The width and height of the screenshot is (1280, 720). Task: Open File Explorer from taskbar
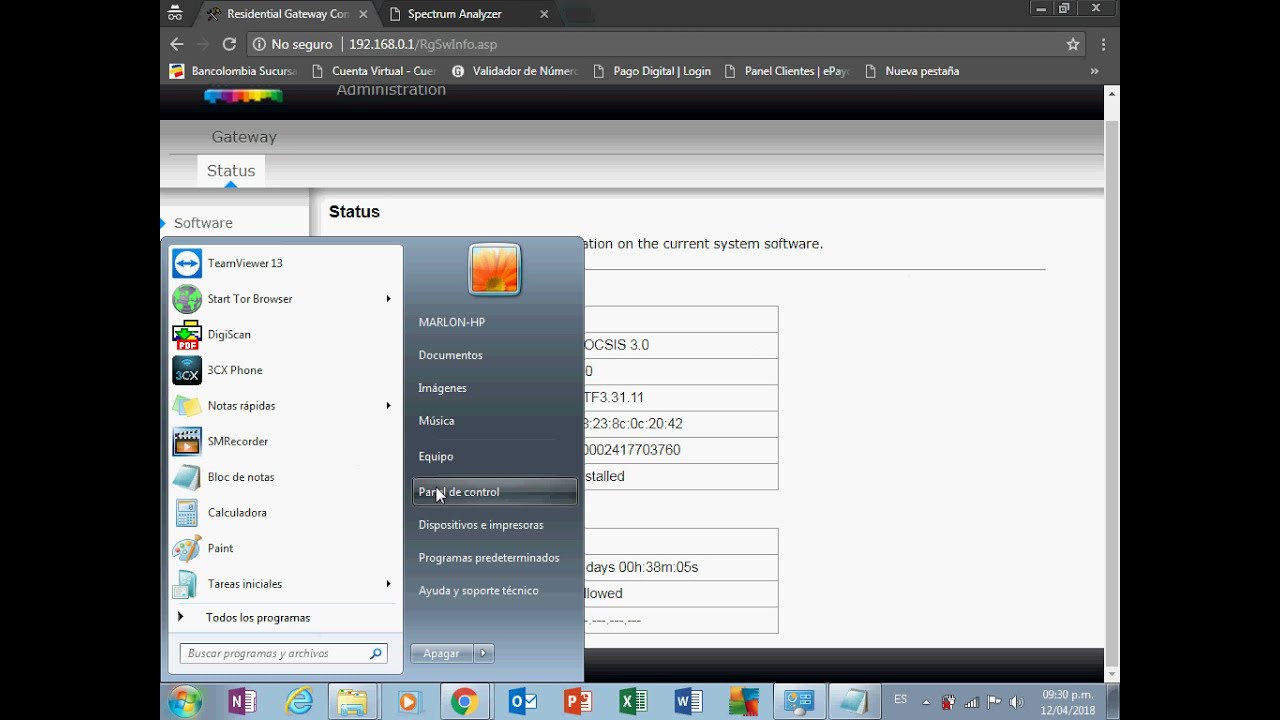(x=352, y=702)
